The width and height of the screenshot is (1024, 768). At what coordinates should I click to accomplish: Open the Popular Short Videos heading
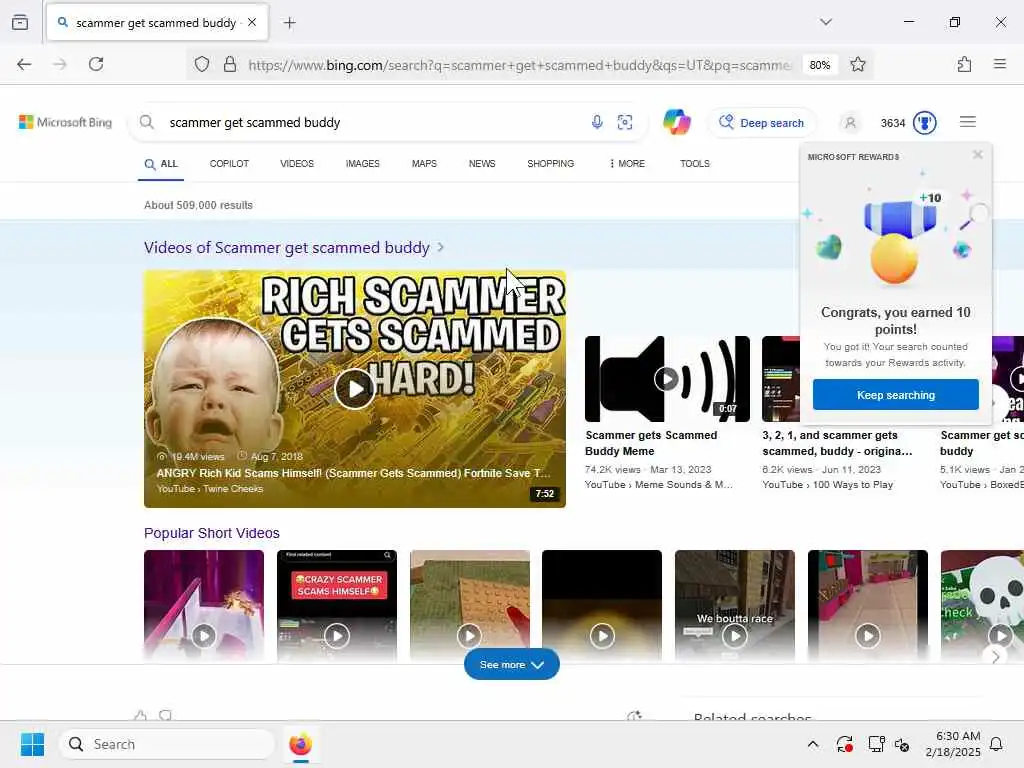(212, 533)
